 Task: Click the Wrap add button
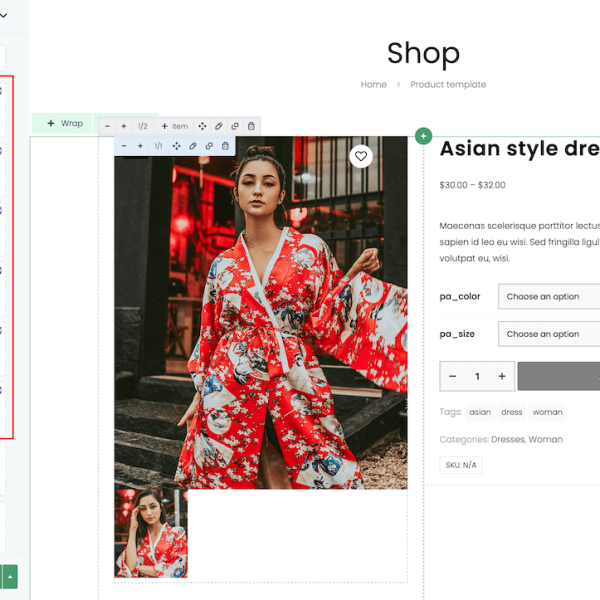coord(62,123)
